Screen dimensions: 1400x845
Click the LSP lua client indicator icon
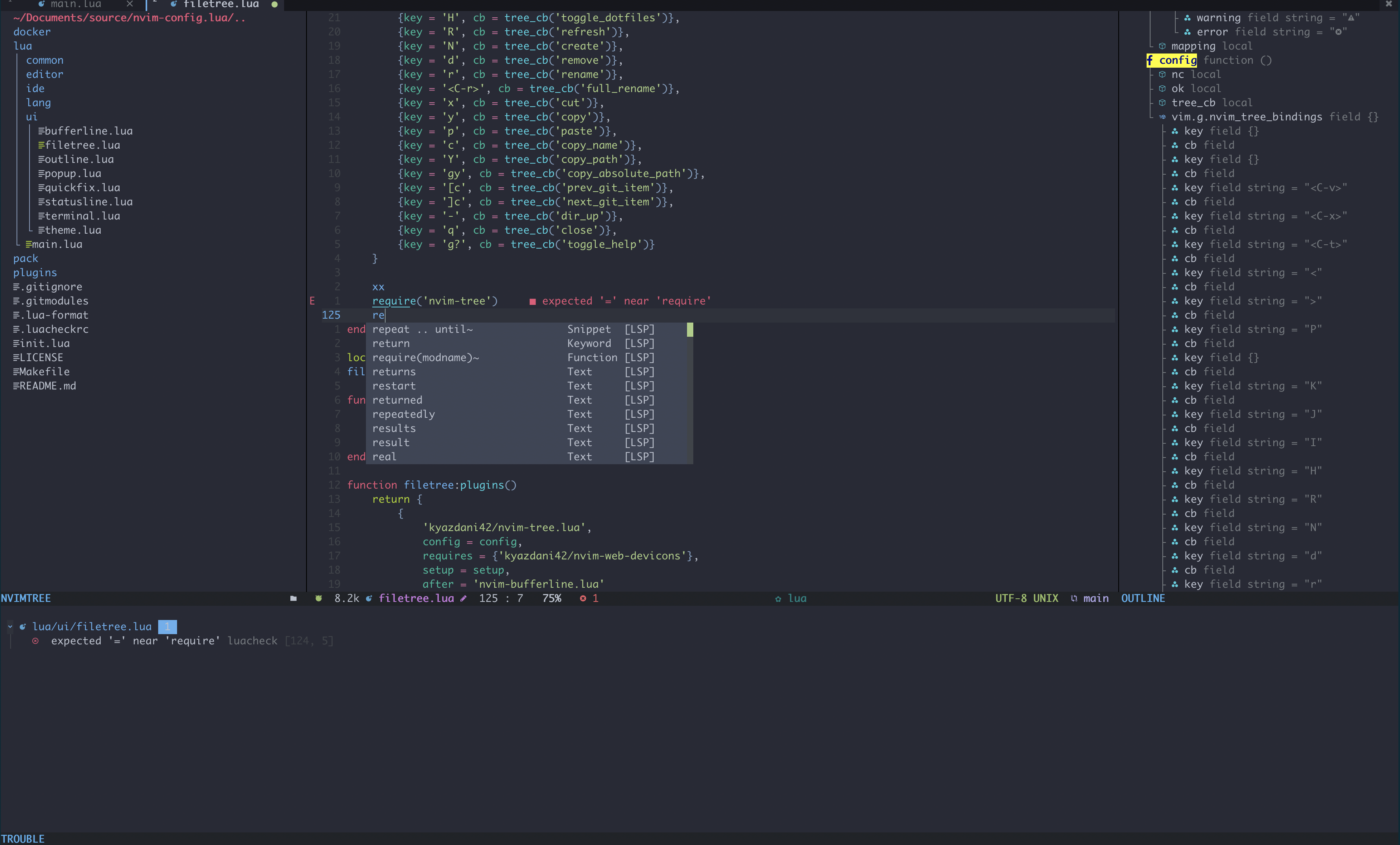pyautogui.click(x=778, y=599)
